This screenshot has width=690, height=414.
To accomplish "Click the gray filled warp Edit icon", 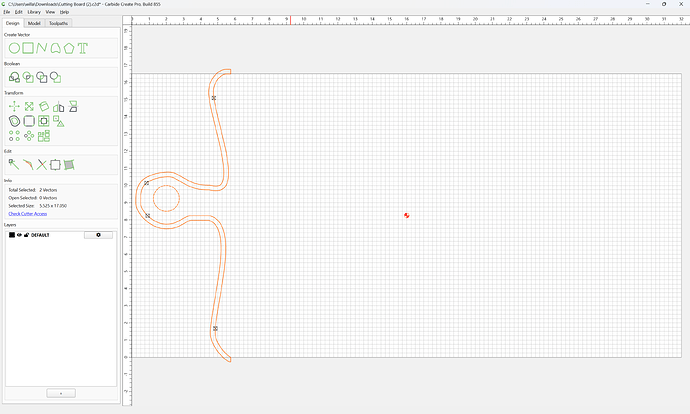I will [x=69, y=165].
